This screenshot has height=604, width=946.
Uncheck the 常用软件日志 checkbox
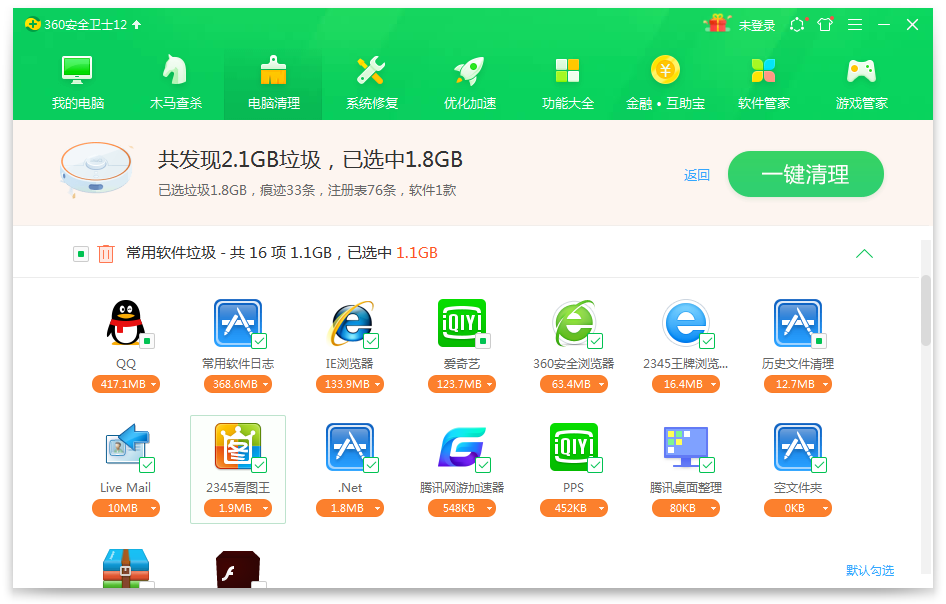(259, 341)
